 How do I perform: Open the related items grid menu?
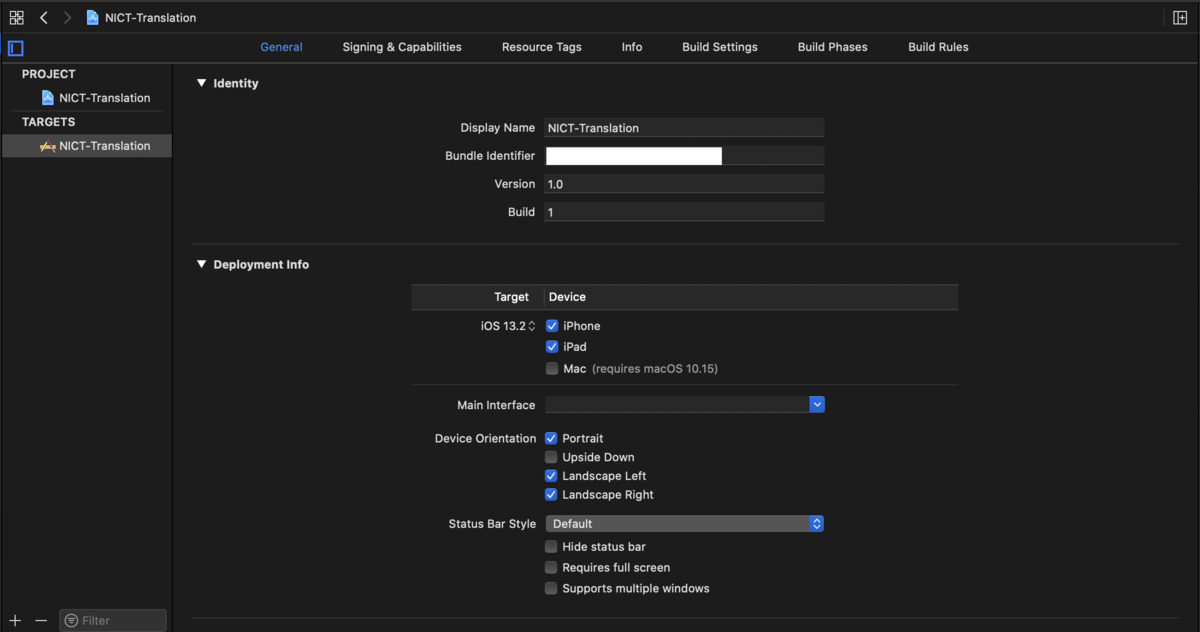coord(16,18)
